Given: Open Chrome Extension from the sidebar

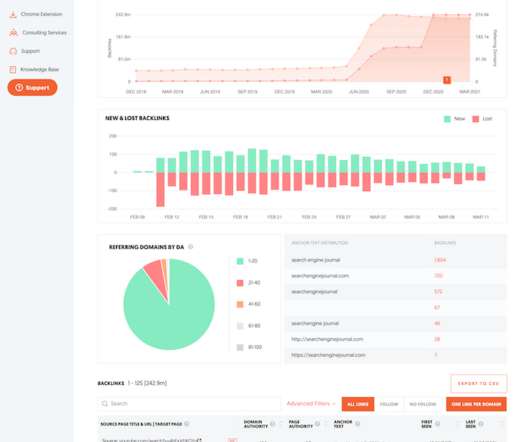Looking at the screenshot, I should (x=41, y=14).
